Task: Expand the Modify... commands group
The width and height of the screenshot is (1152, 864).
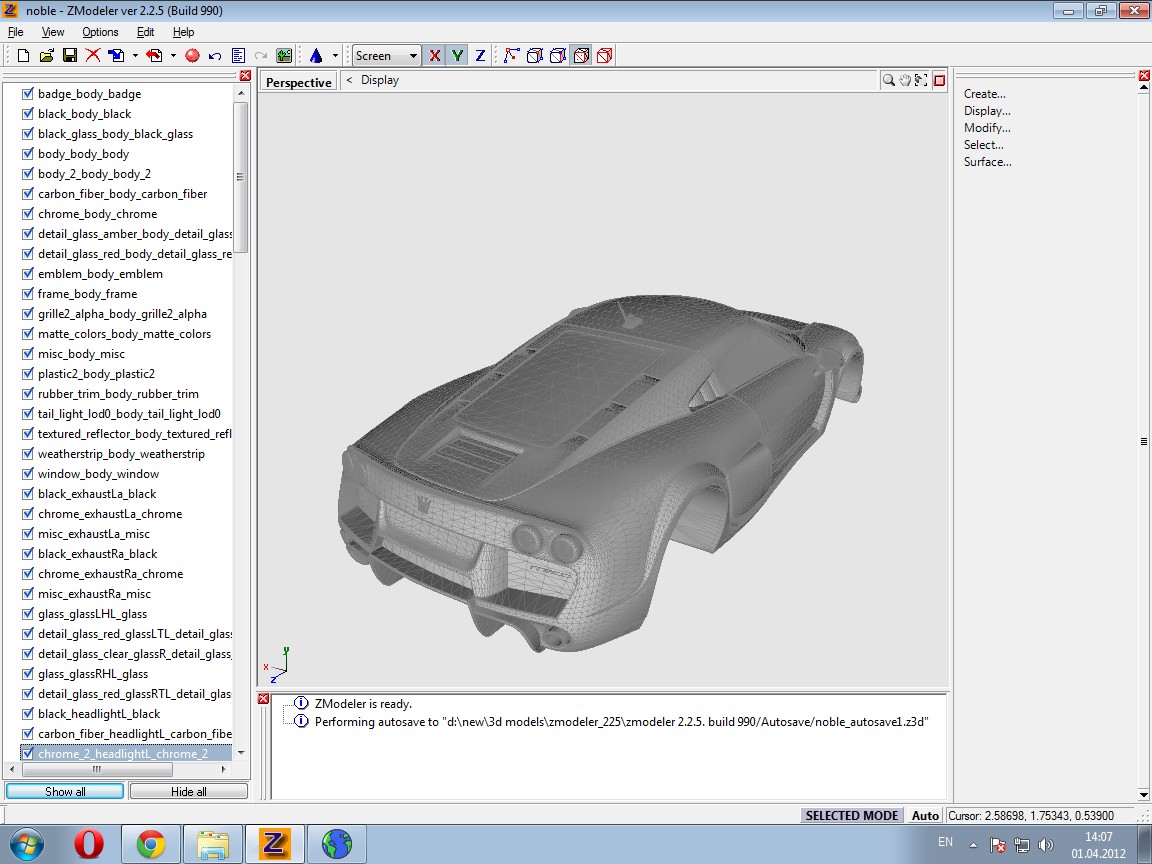Action: pos(987,128)
